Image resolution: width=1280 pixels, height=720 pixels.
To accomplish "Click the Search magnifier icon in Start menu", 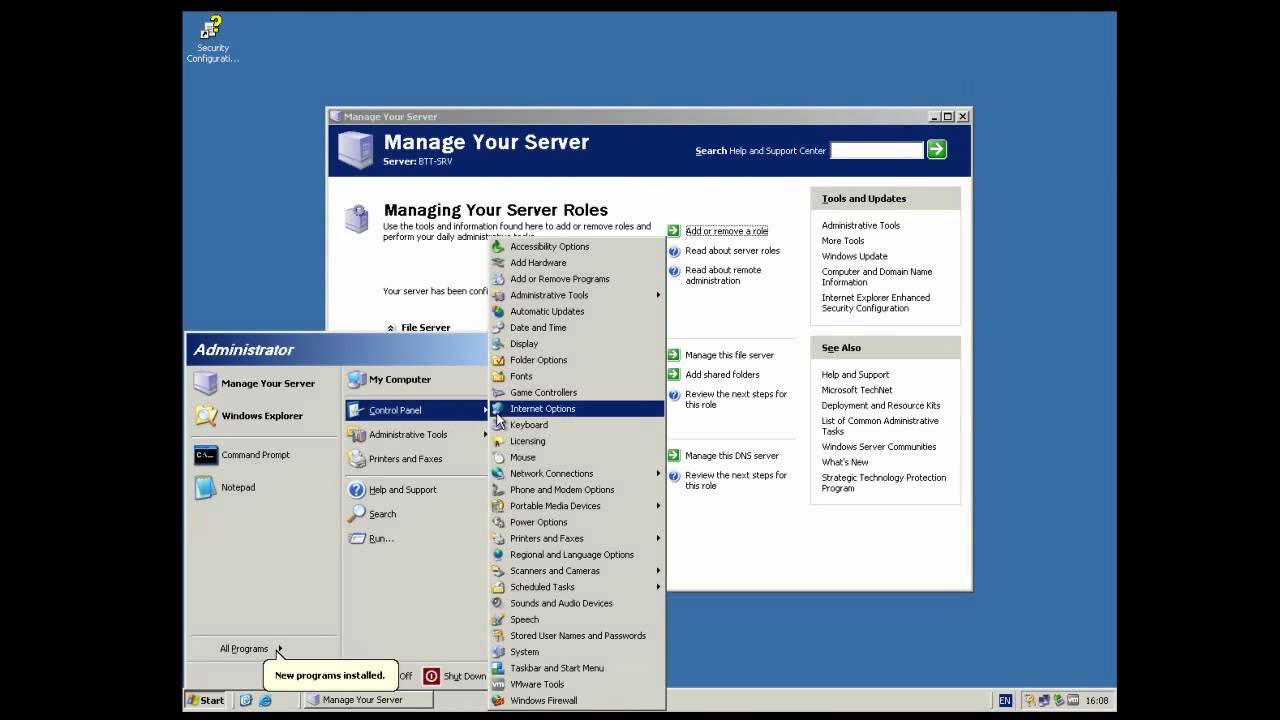I will [x=356, y=514].
